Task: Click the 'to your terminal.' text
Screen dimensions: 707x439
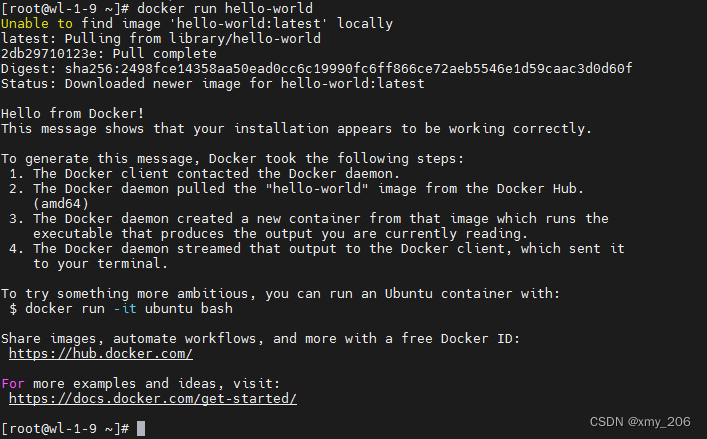Action: [x=101, y=264]
